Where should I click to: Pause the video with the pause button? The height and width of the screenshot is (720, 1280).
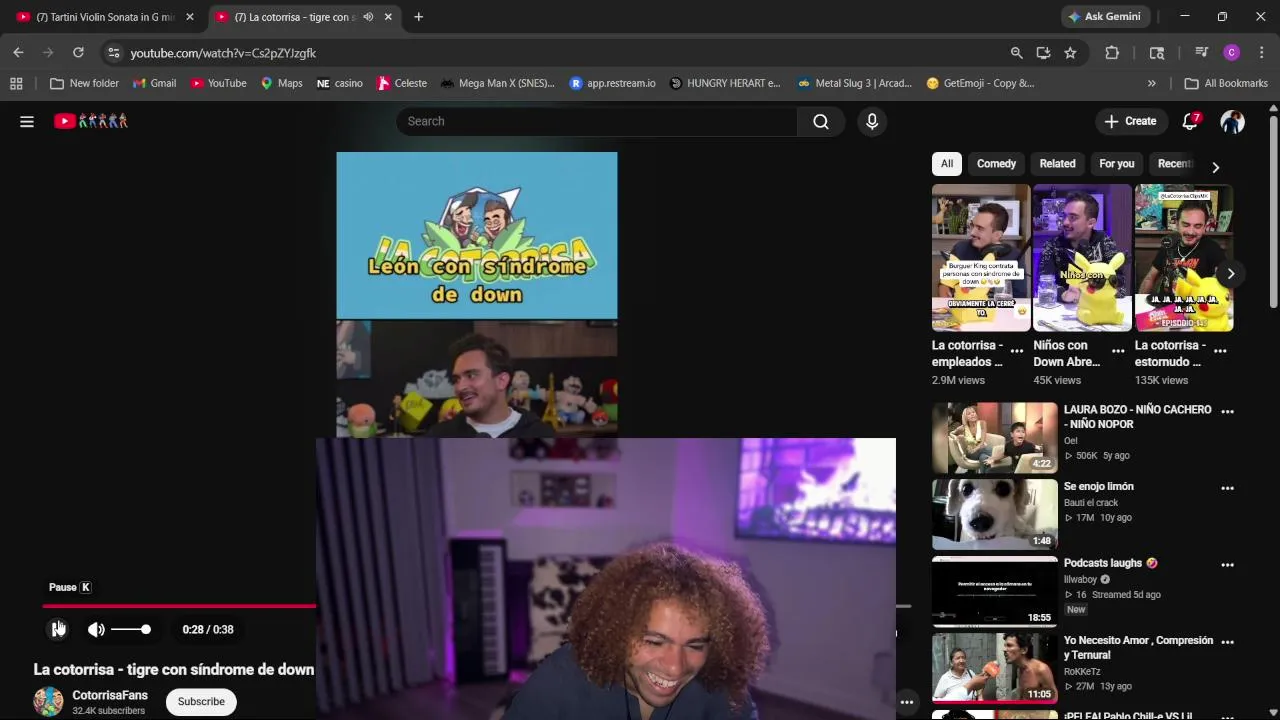click(x=58, y=629)
